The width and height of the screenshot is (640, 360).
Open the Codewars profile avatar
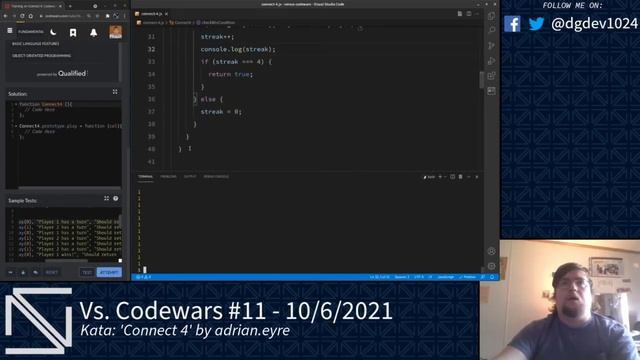[116, 32]
